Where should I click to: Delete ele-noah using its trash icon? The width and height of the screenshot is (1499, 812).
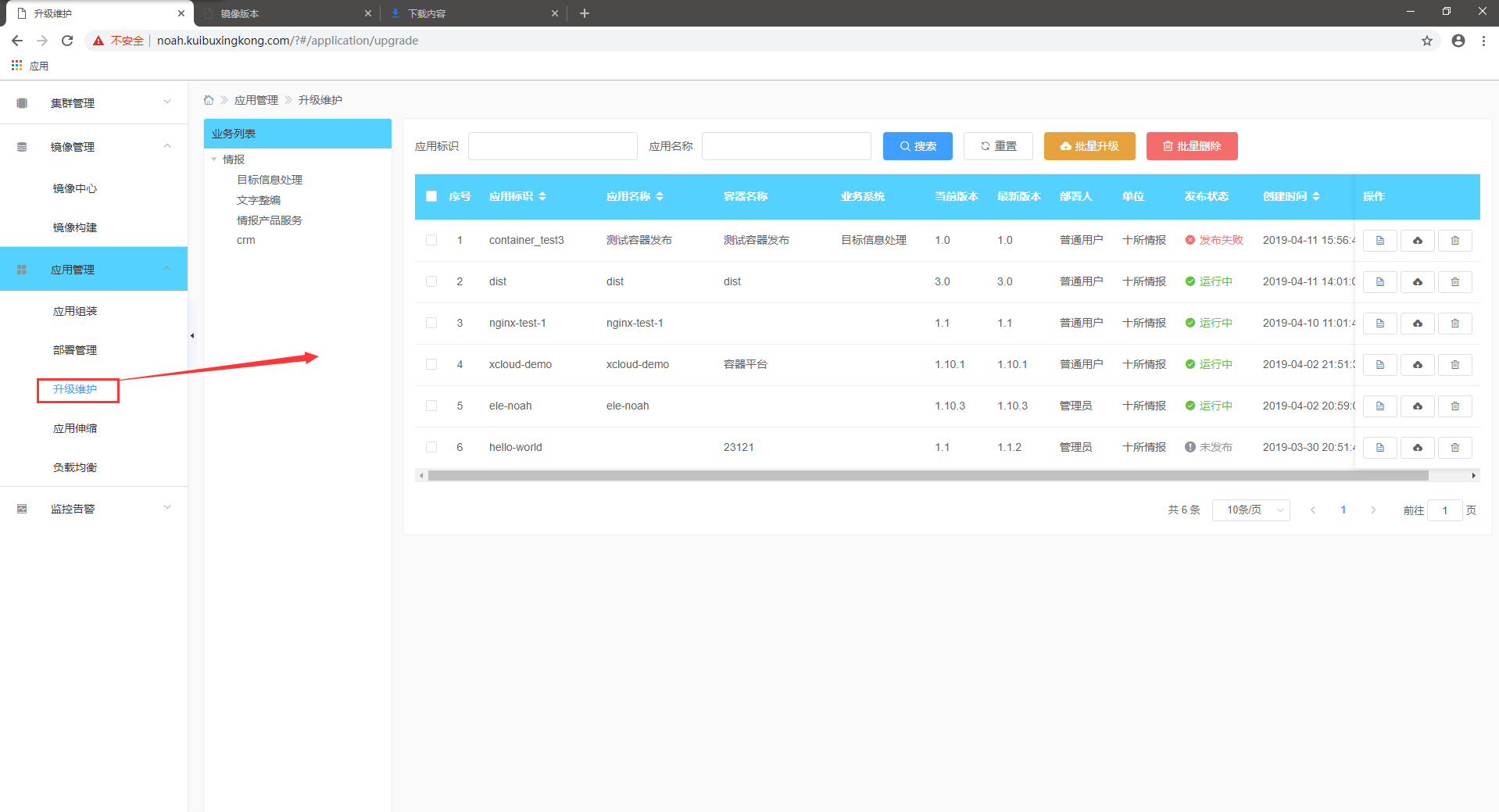pyautogui.click(x=1455, y=406)
